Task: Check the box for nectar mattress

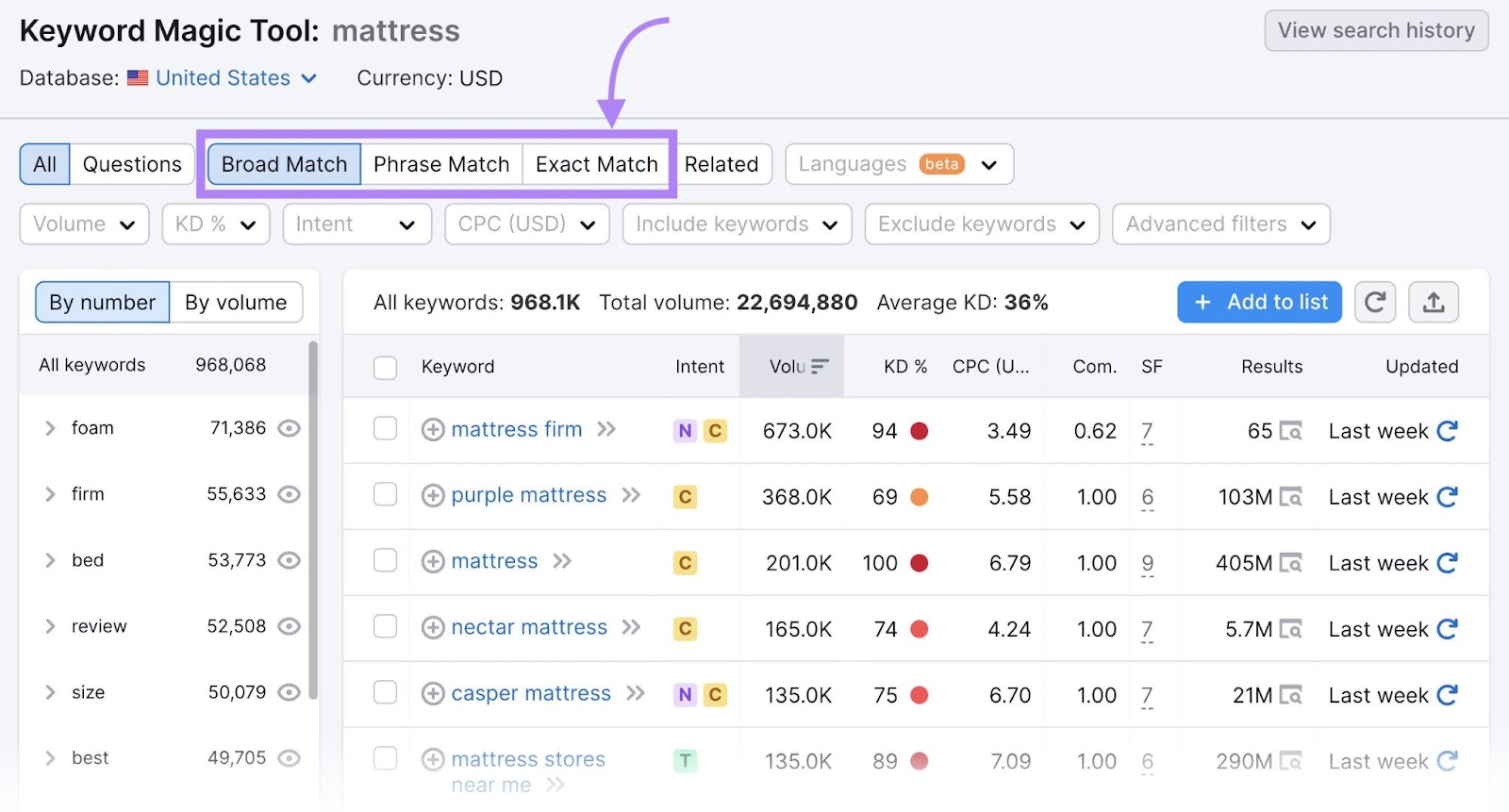Action: click(385, 627)
